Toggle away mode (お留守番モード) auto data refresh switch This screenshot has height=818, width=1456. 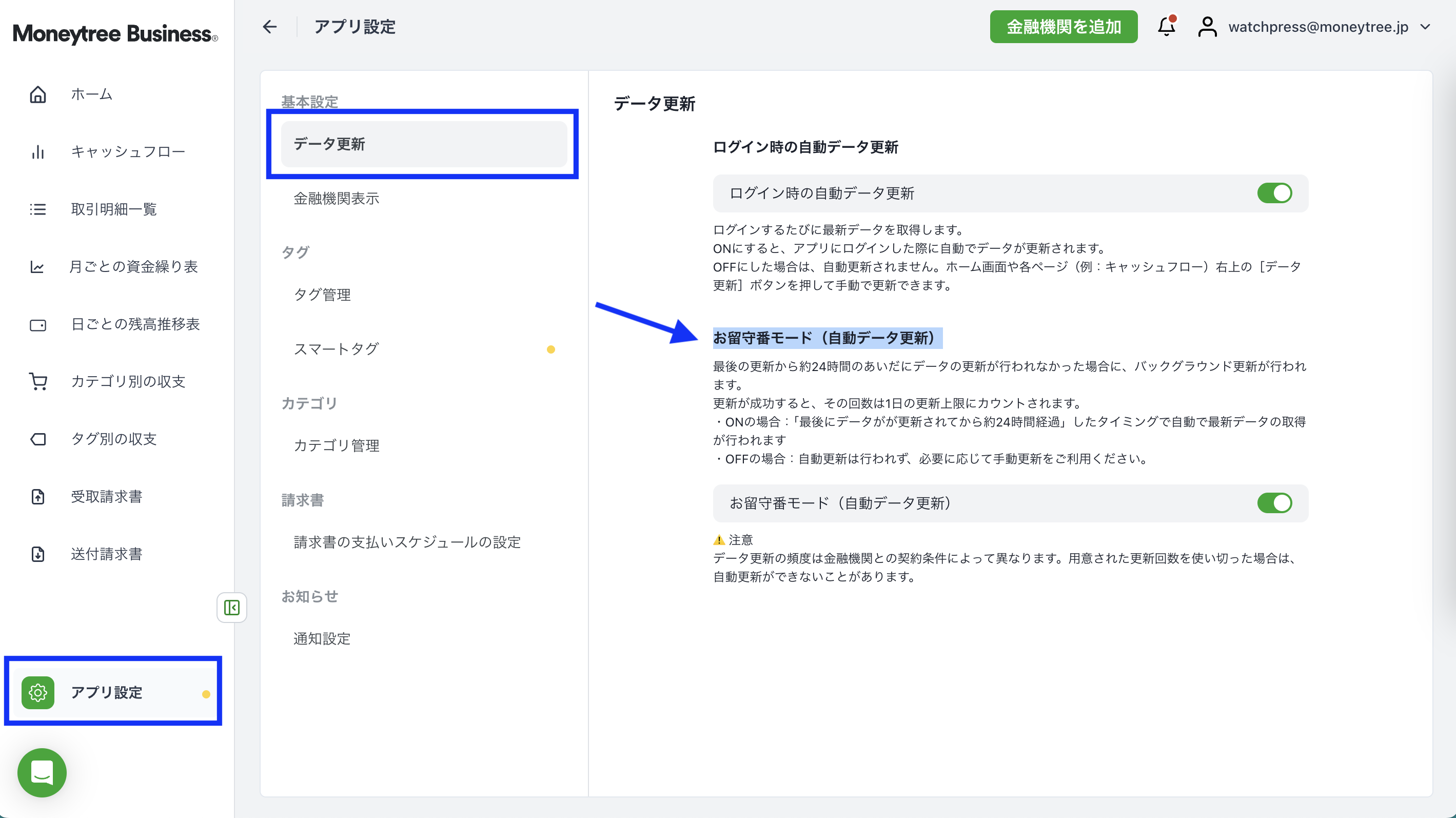tap(1274, 503)
